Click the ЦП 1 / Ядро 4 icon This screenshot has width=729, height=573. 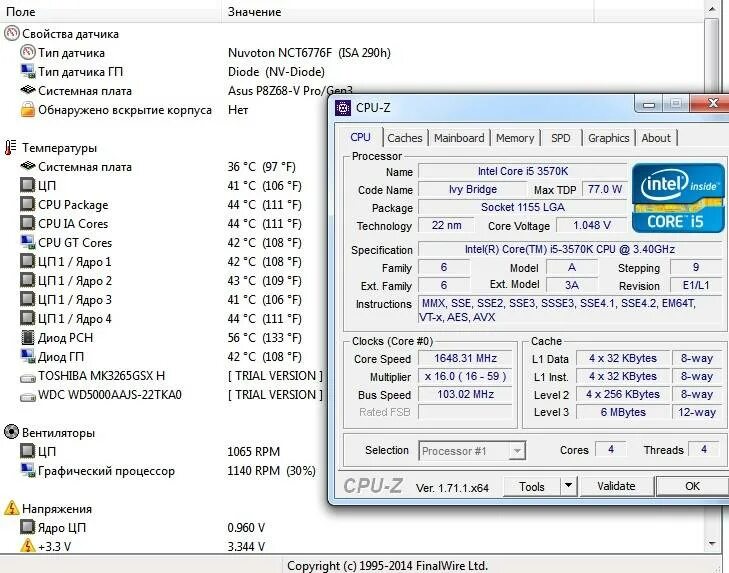(x=28, y=319)
